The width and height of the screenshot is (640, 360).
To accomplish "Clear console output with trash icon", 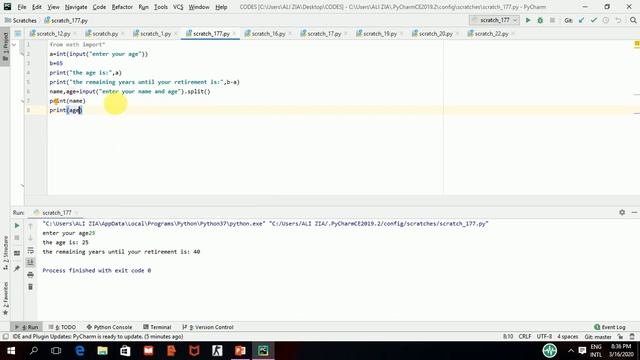I will [31, 287].
